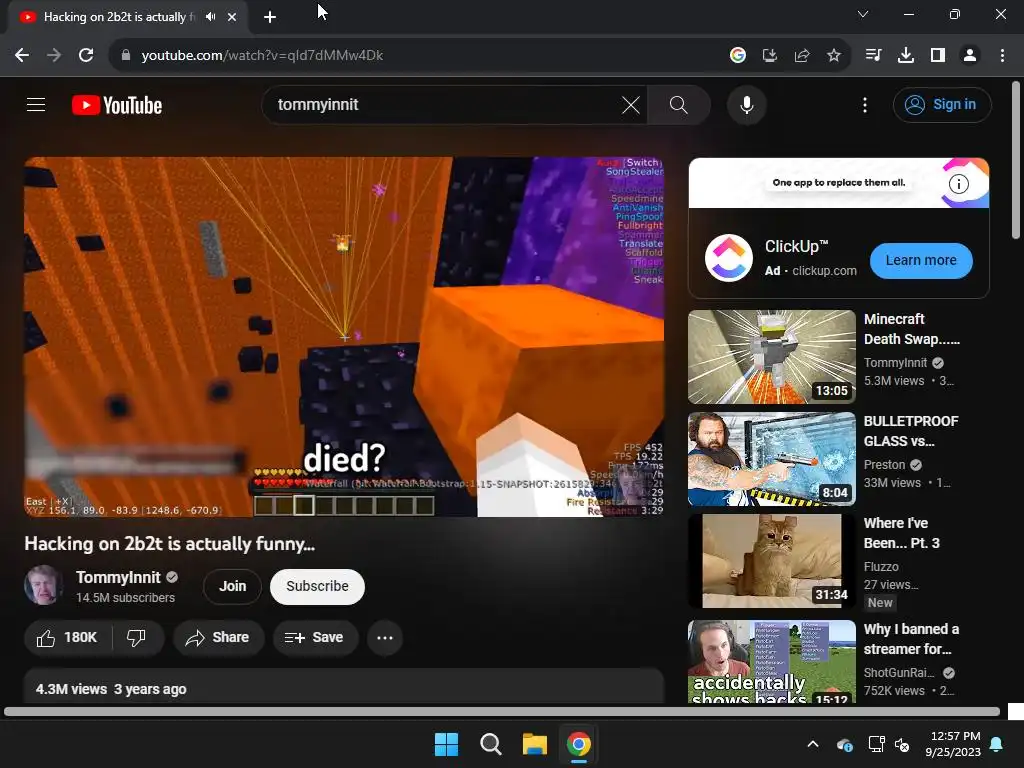Open clickup.com ad link

tap(824, 270)
